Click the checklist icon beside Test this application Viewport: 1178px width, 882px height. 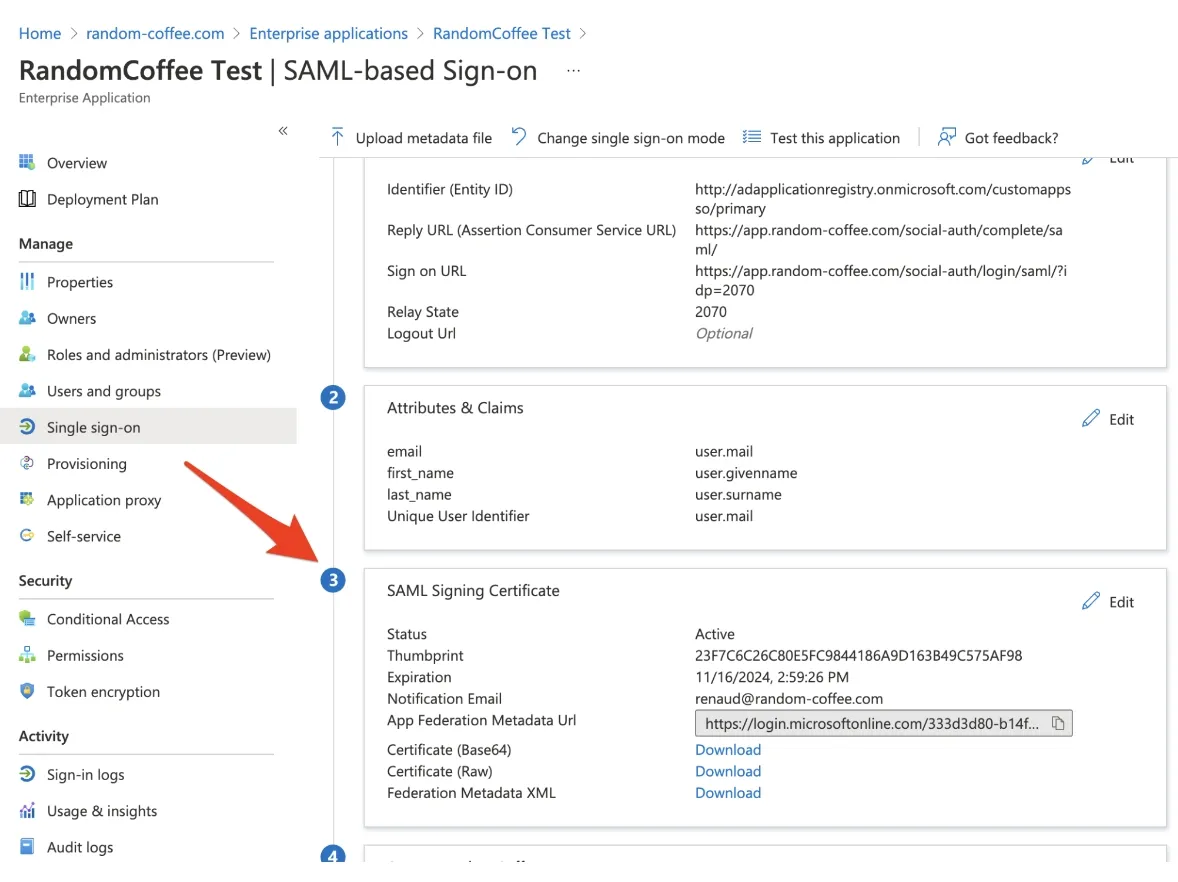pyautogui.click(x=751, y=137)
